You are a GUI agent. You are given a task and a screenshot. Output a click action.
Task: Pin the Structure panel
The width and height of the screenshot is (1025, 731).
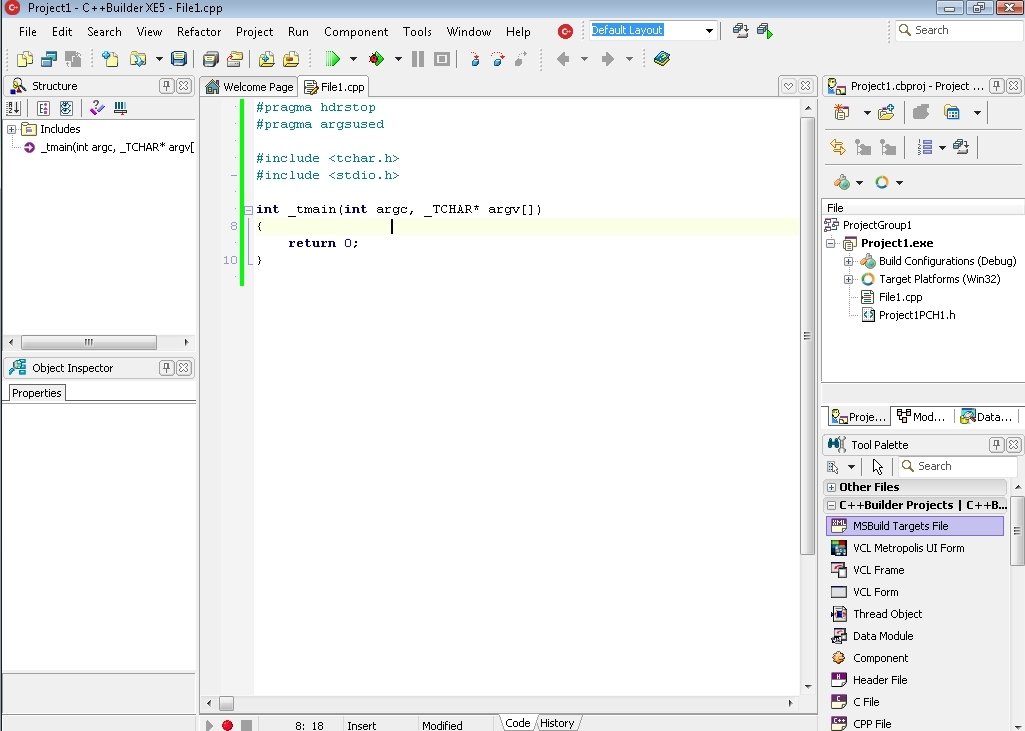[167, 86]
